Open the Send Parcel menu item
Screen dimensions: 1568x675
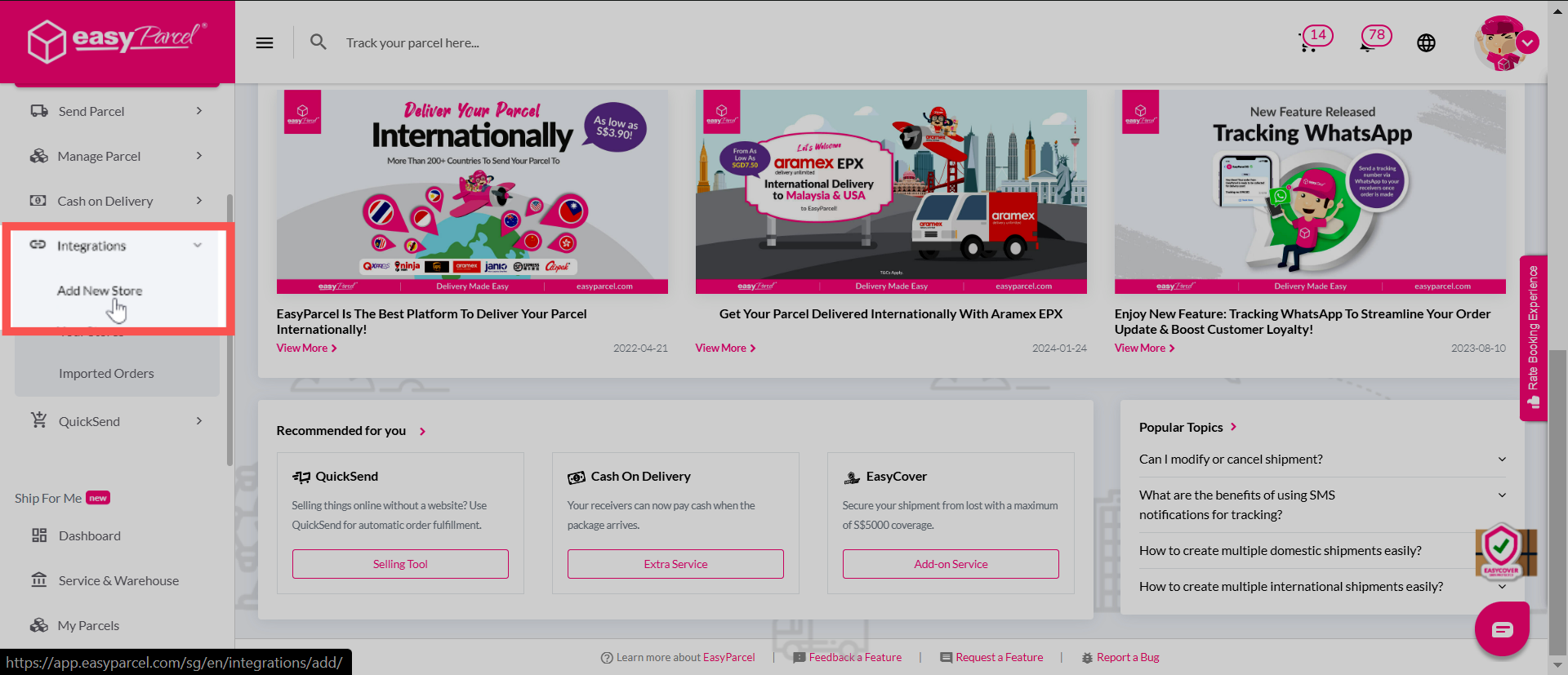pyautogui.click(x=91, y=111)
